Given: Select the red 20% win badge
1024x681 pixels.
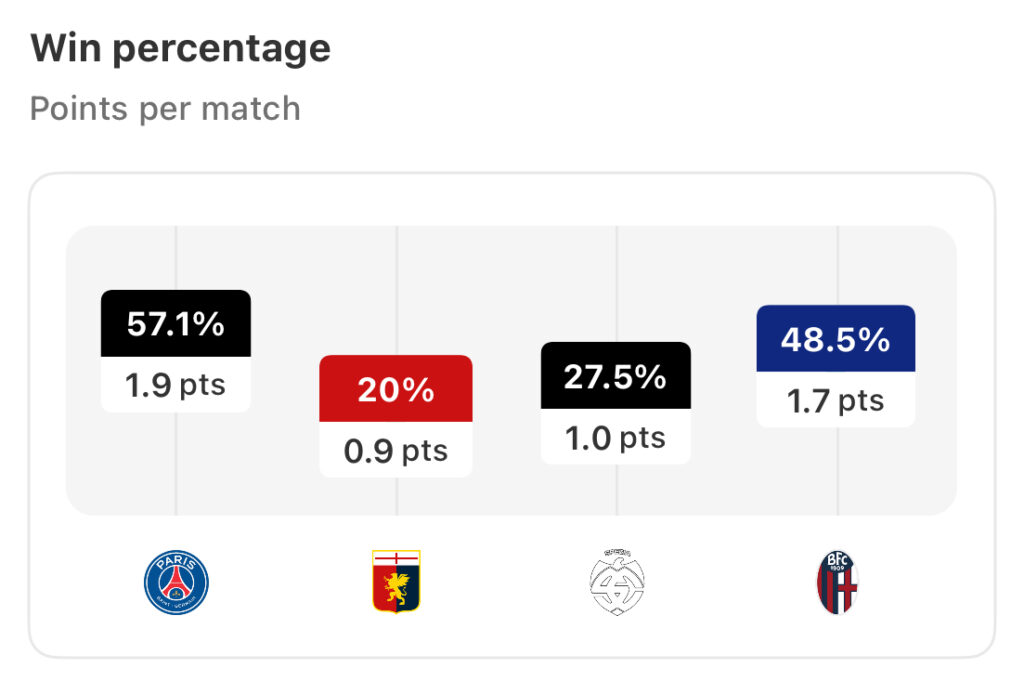Looking at the screenshot, I should click(396, 388).
